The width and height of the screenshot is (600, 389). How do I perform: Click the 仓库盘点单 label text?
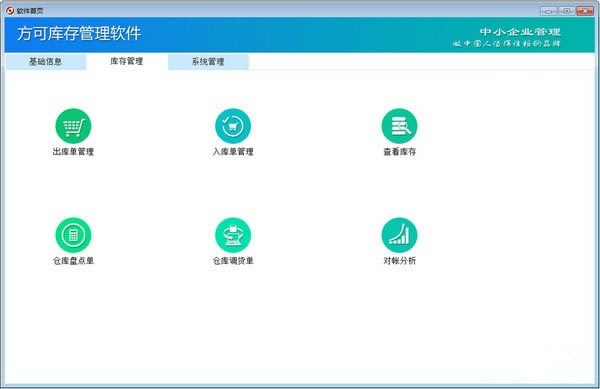73,261
